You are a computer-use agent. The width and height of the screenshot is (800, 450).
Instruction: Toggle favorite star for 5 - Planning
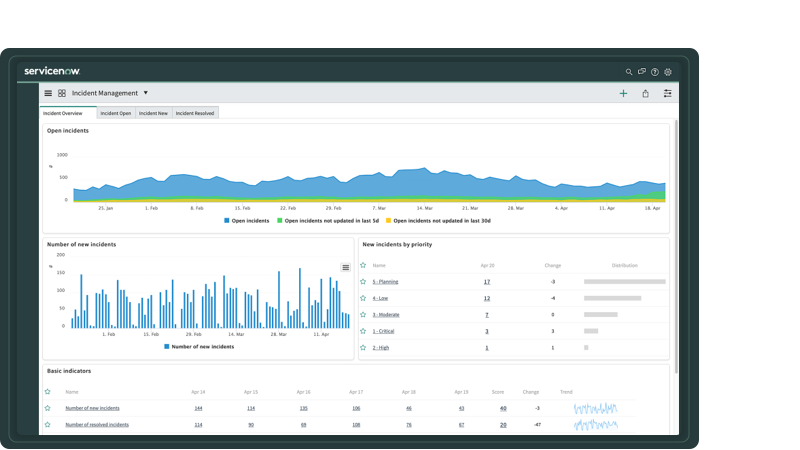point(363,282)
